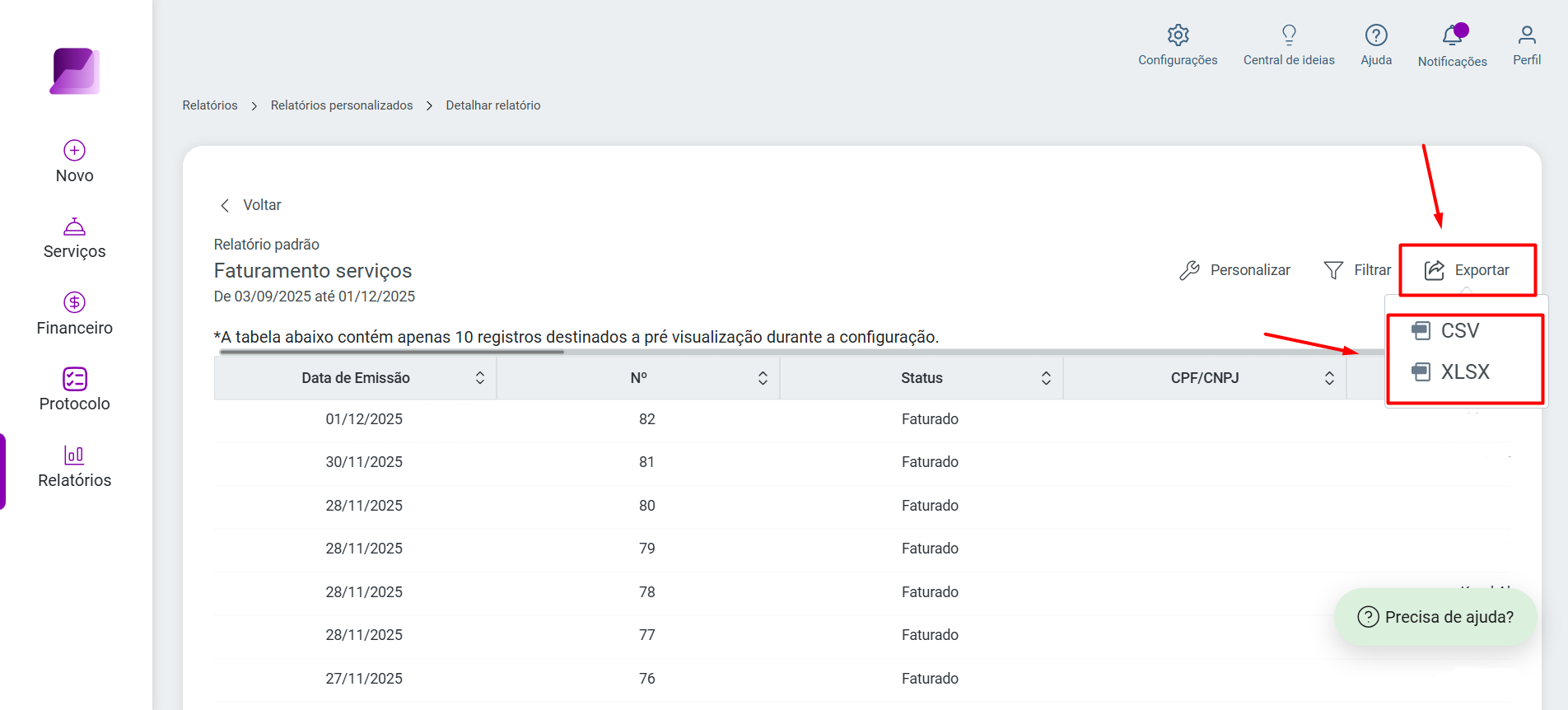The height and width of the screenshot is (710, 1568).
Task: Click date 27/11/2025 cell
Action: pos(364,679)
